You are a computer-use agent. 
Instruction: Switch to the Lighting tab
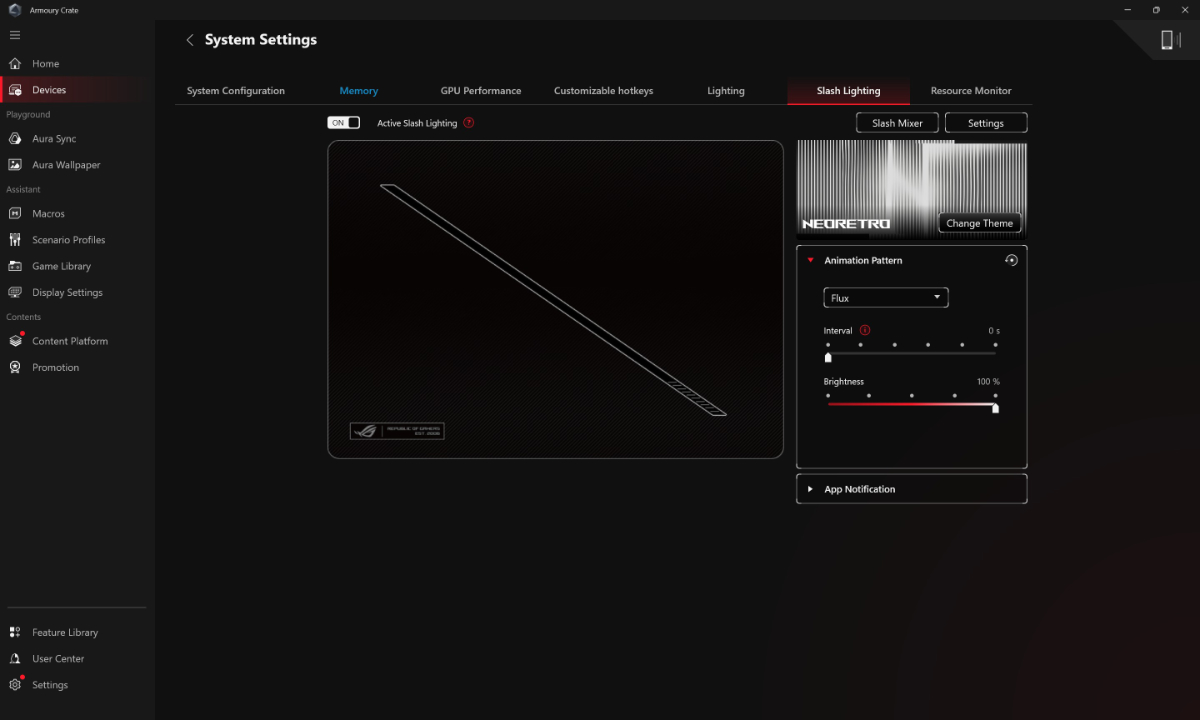point(726,91)
